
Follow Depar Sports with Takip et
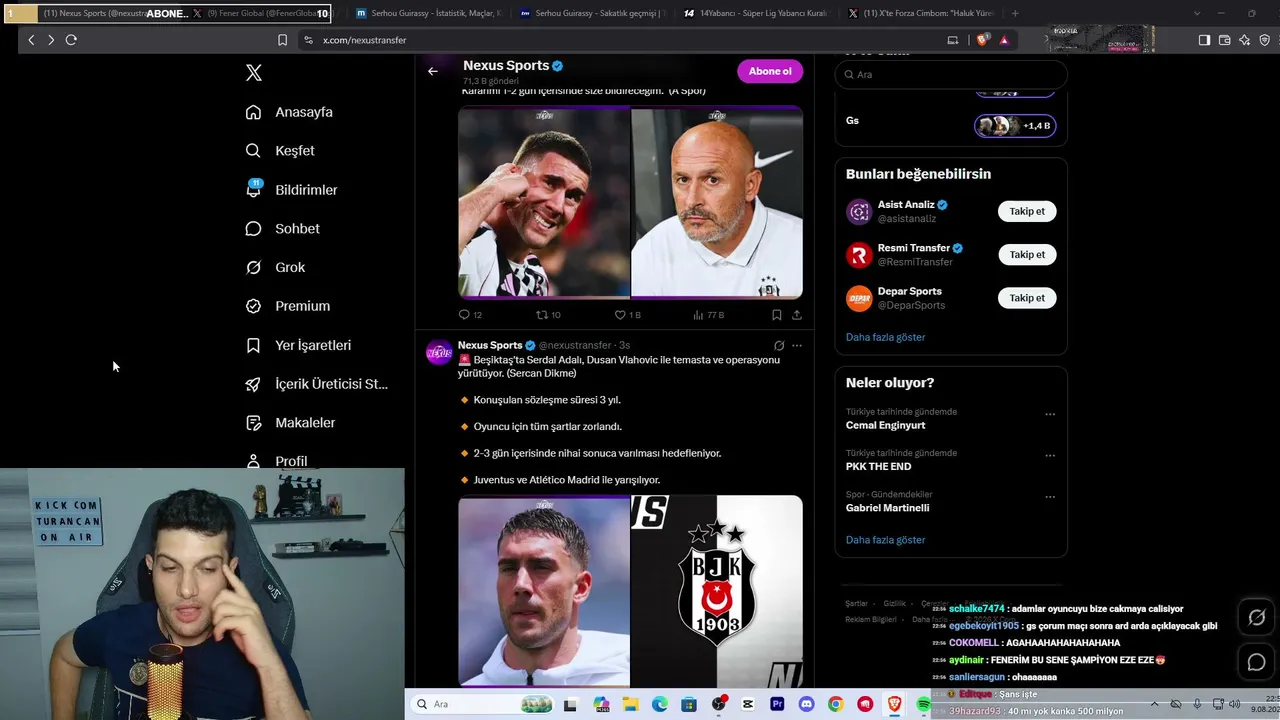click(1027, 298)
